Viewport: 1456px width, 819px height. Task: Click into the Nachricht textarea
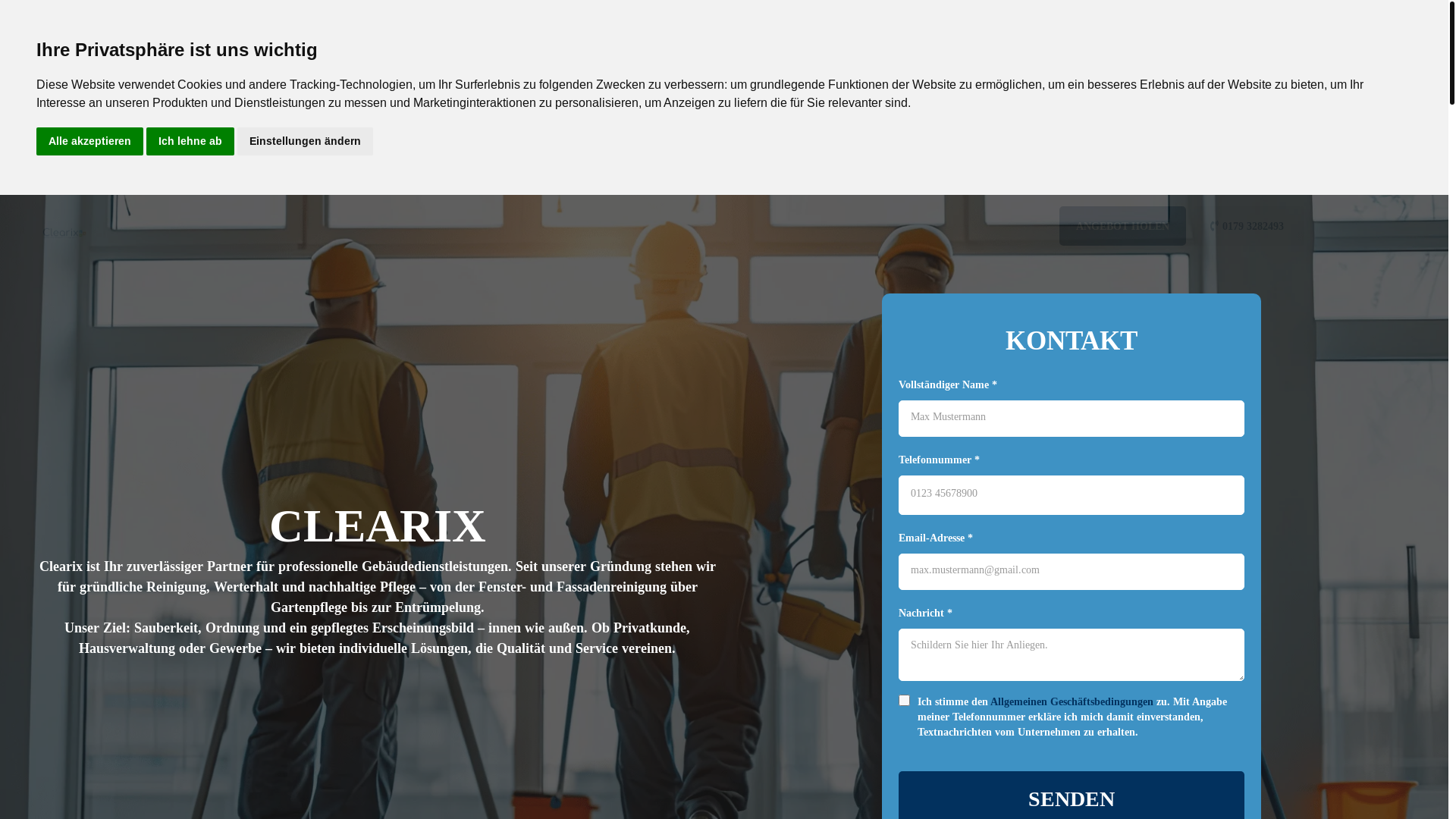click(x=1072, y=654)
